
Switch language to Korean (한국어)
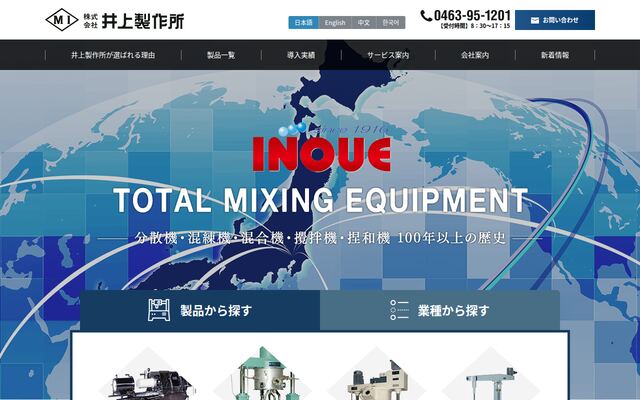coord(391,23)
